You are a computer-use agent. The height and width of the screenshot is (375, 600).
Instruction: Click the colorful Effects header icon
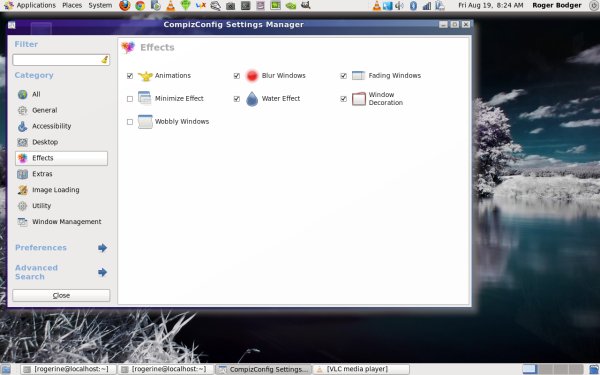[x=128, y=47]
